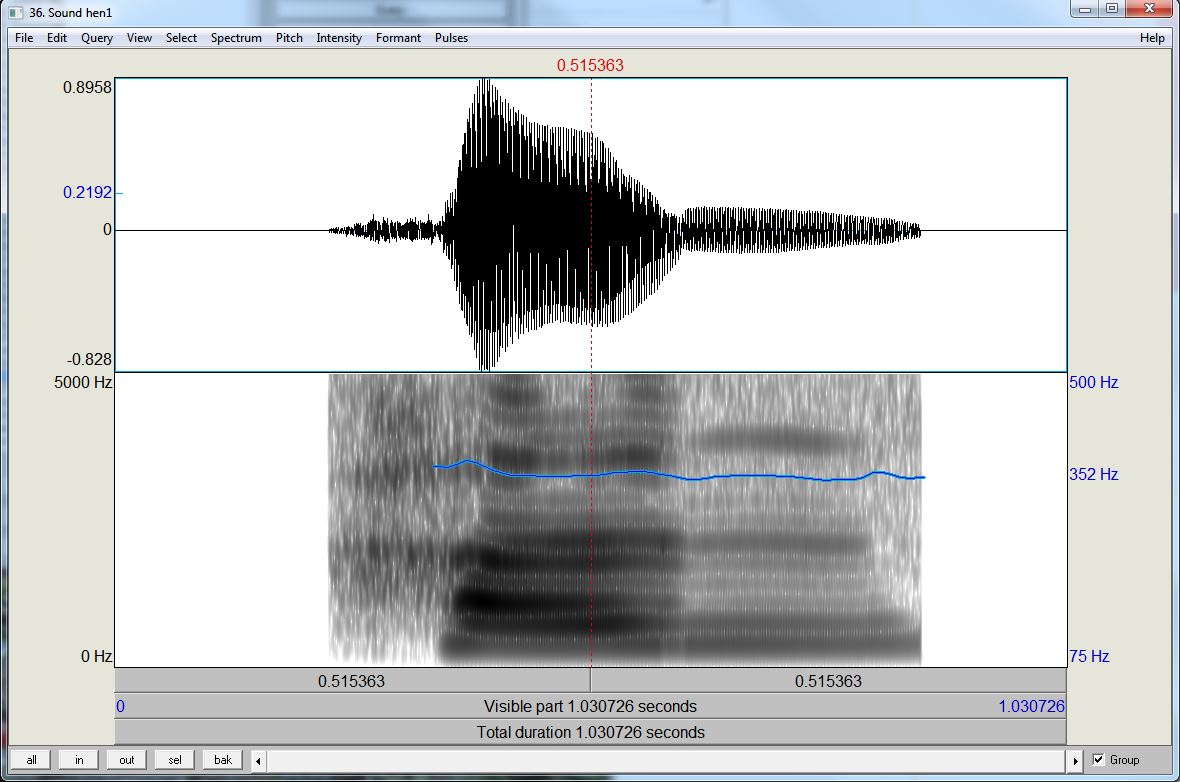
Task: Close the Sound hen1 window
Action: [1149, 10]
